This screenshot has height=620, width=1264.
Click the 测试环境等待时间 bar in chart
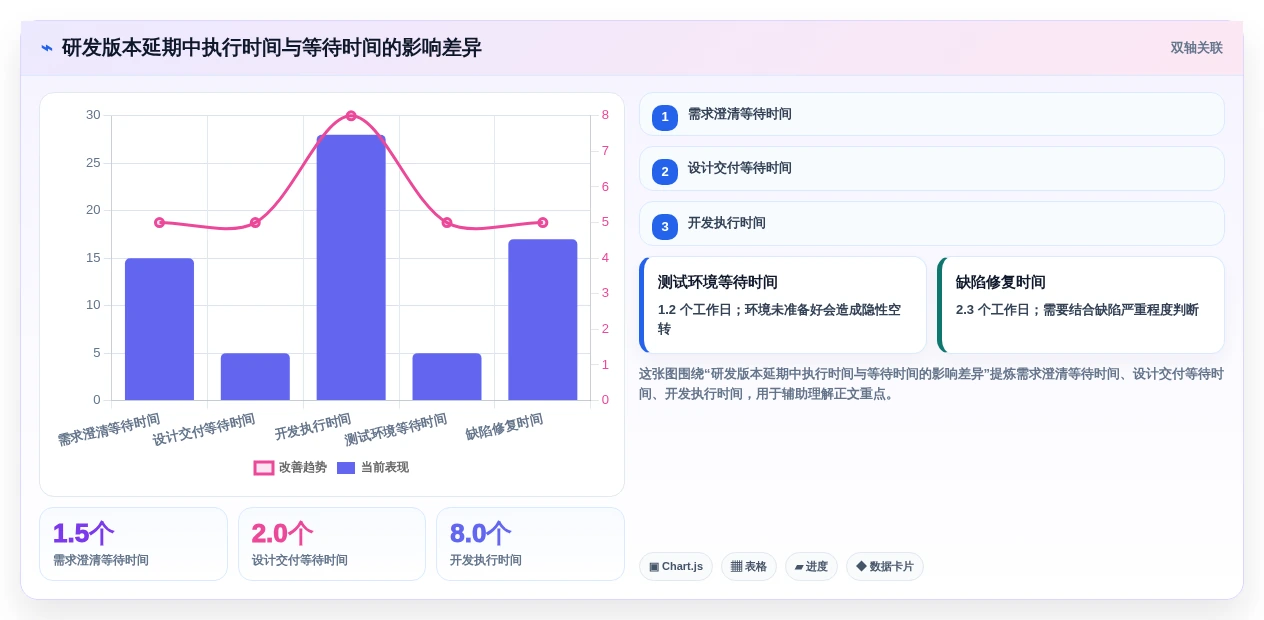447,377
